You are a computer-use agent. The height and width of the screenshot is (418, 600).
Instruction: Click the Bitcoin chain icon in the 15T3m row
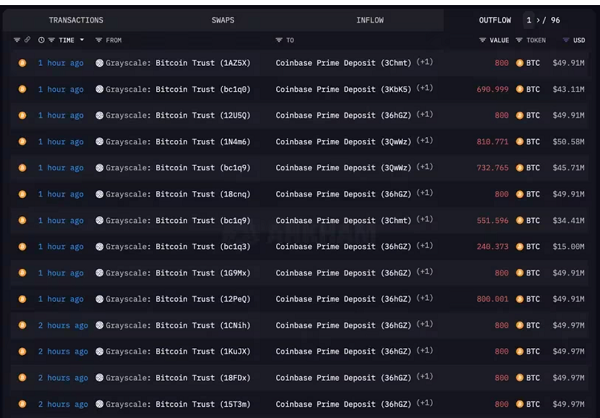[22, 404]
